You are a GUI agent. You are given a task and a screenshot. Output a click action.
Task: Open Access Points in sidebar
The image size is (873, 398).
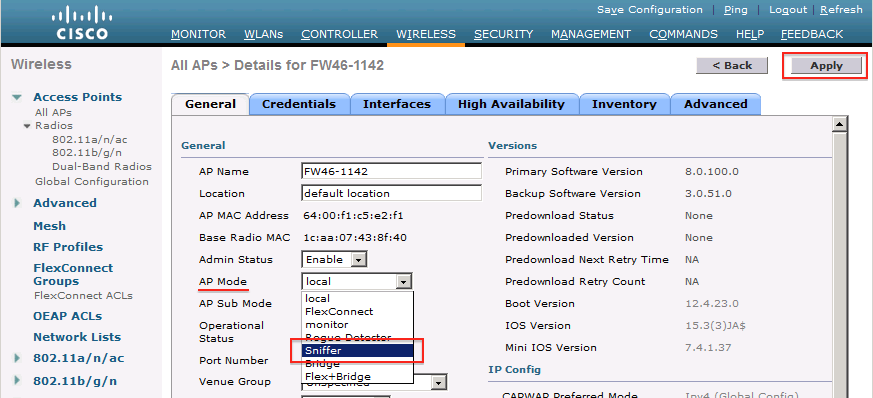(x=77, y=97)
